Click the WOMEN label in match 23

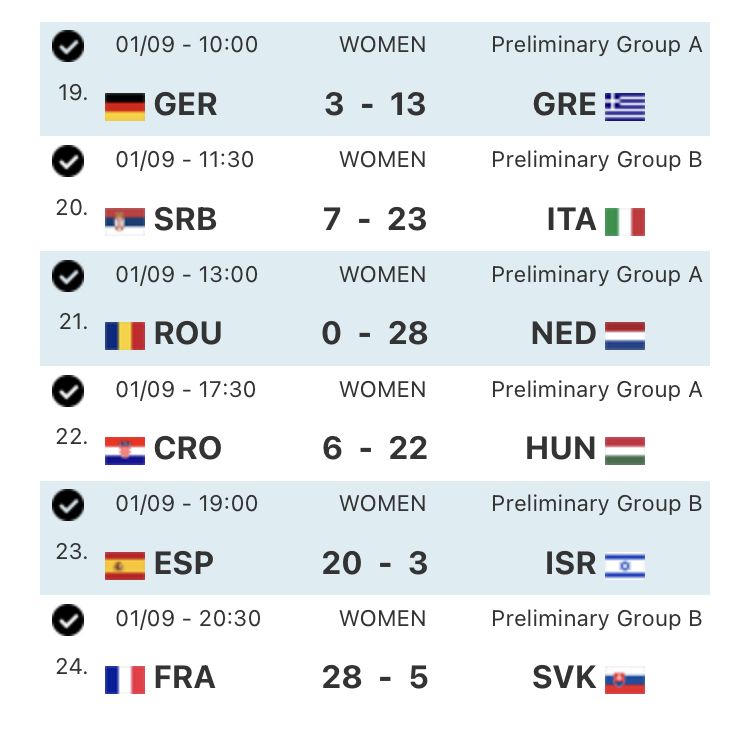click(x=382, y=505)
